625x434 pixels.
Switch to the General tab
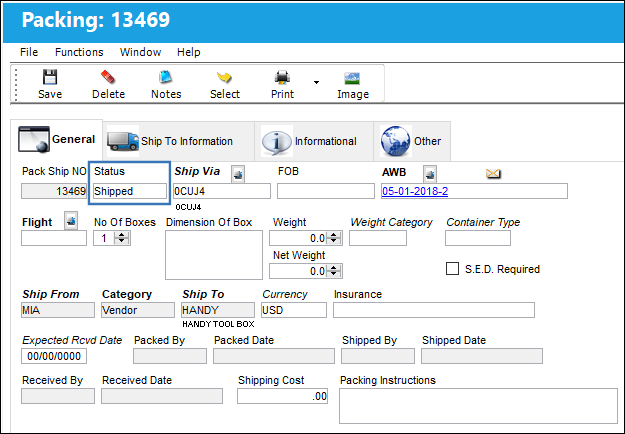tap(57, 140)
